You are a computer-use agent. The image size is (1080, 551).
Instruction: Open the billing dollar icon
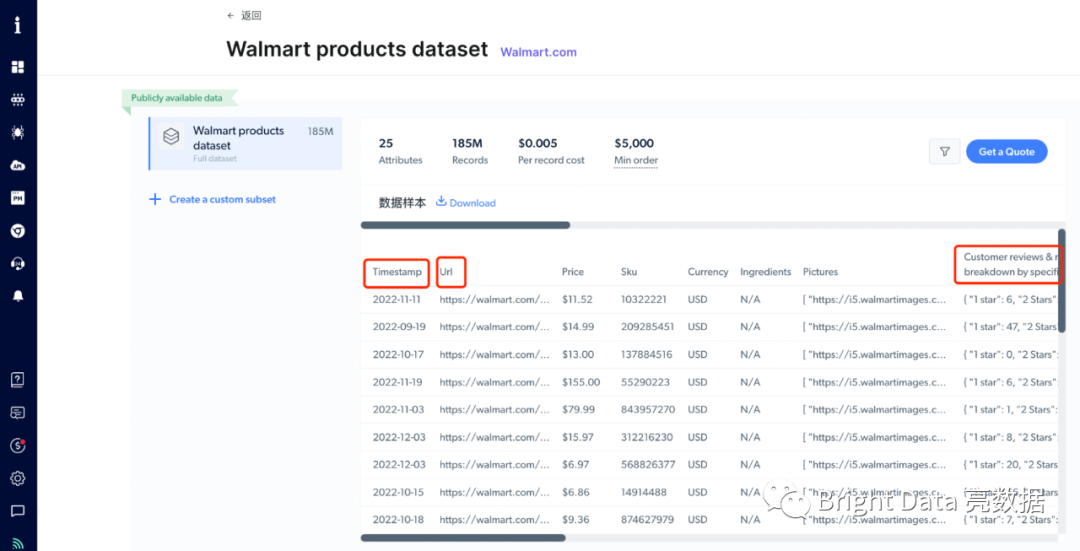(x=18, y=445)
